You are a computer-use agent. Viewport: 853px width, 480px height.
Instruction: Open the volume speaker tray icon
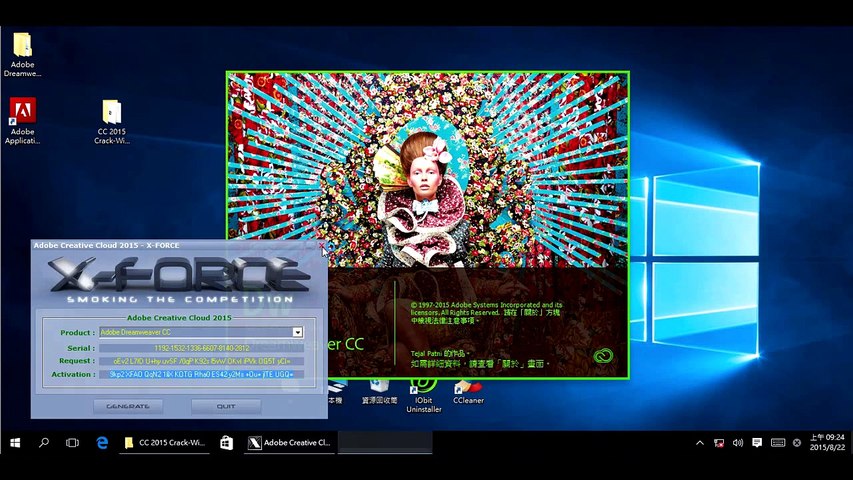pos(738,443)
